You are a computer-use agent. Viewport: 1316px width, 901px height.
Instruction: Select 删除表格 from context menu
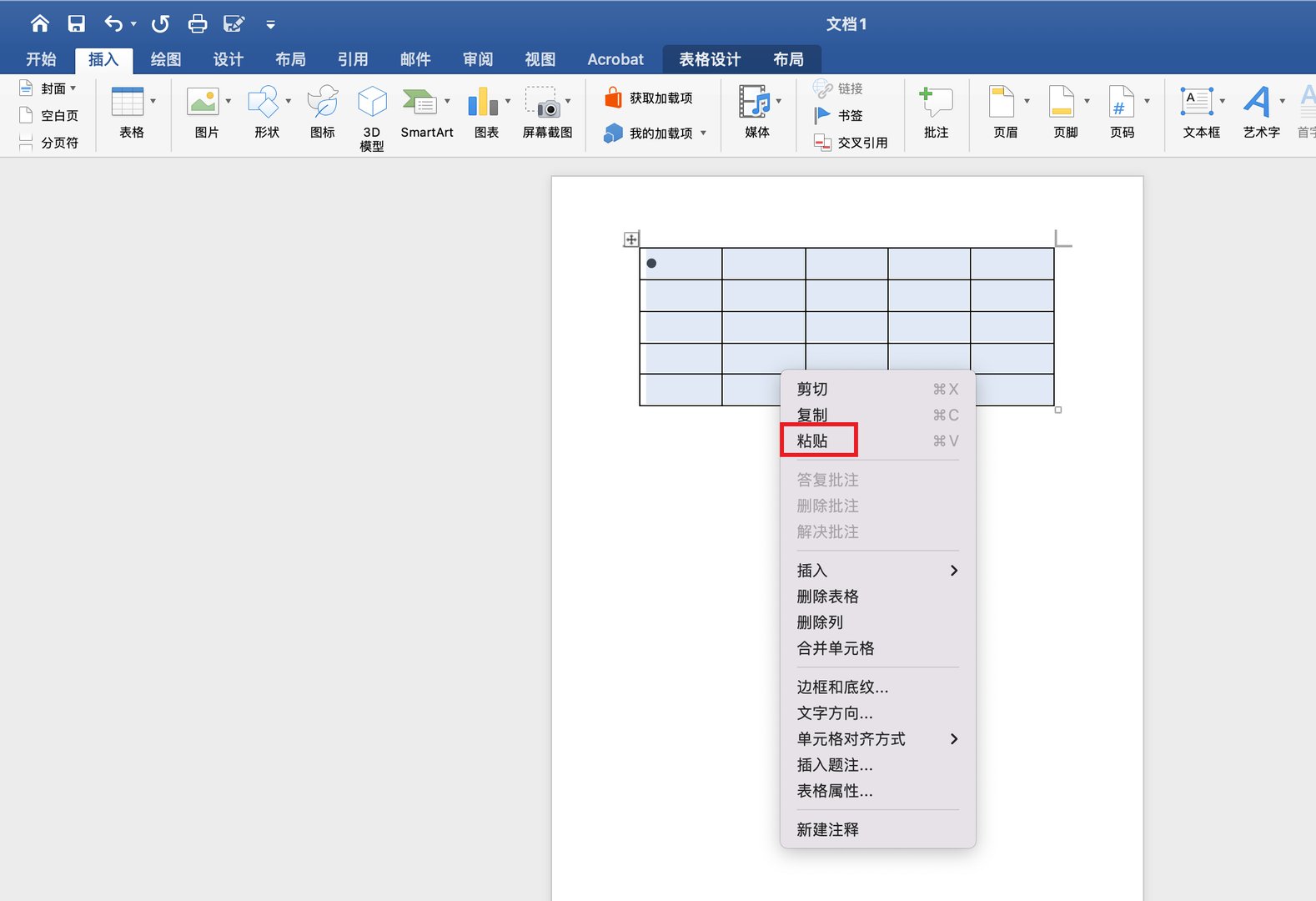[877, 596]
